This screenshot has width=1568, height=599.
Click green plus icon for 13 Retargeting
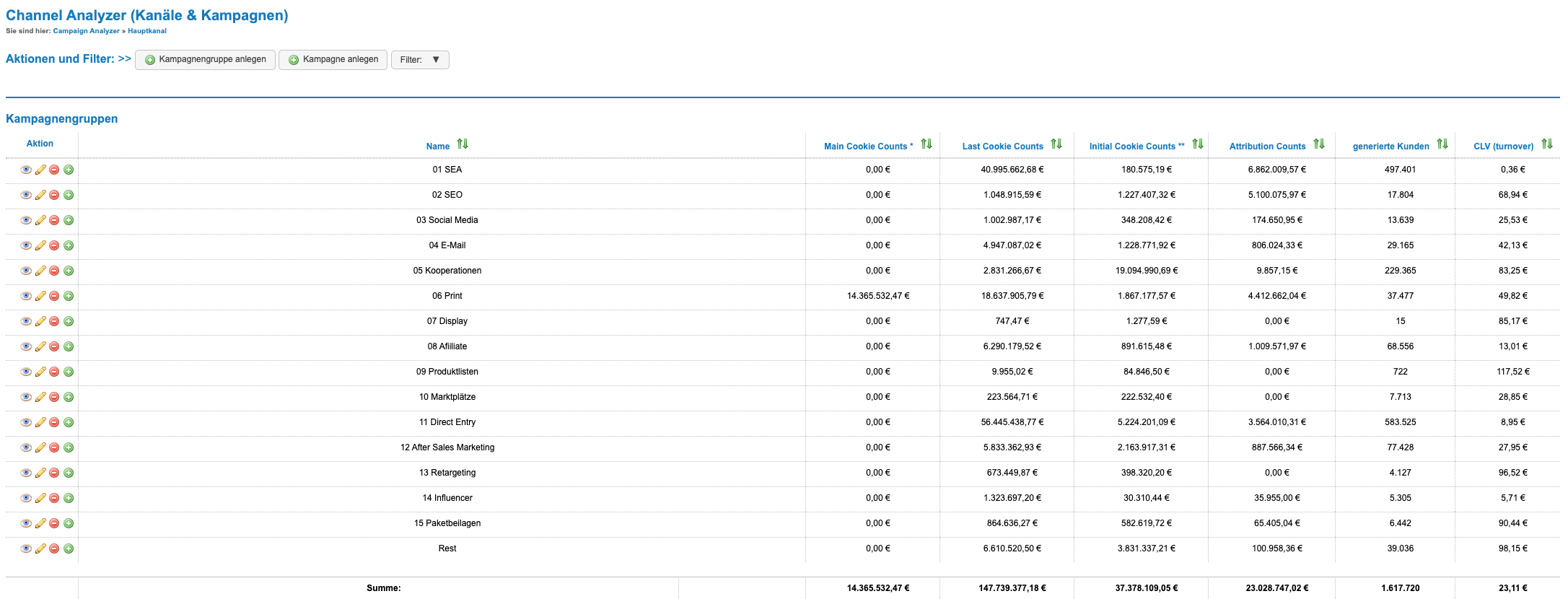pos(69,473)
